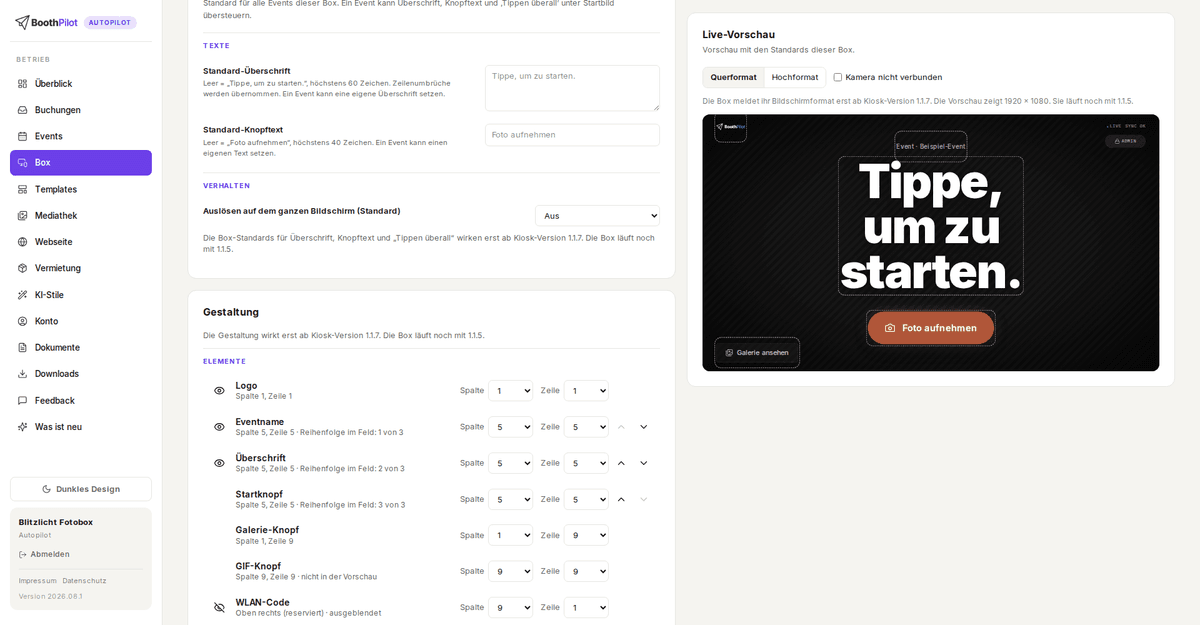
Task: Toggle visibility eye for Eventname element
Action: pyautogui.click(x=219, y=427)
